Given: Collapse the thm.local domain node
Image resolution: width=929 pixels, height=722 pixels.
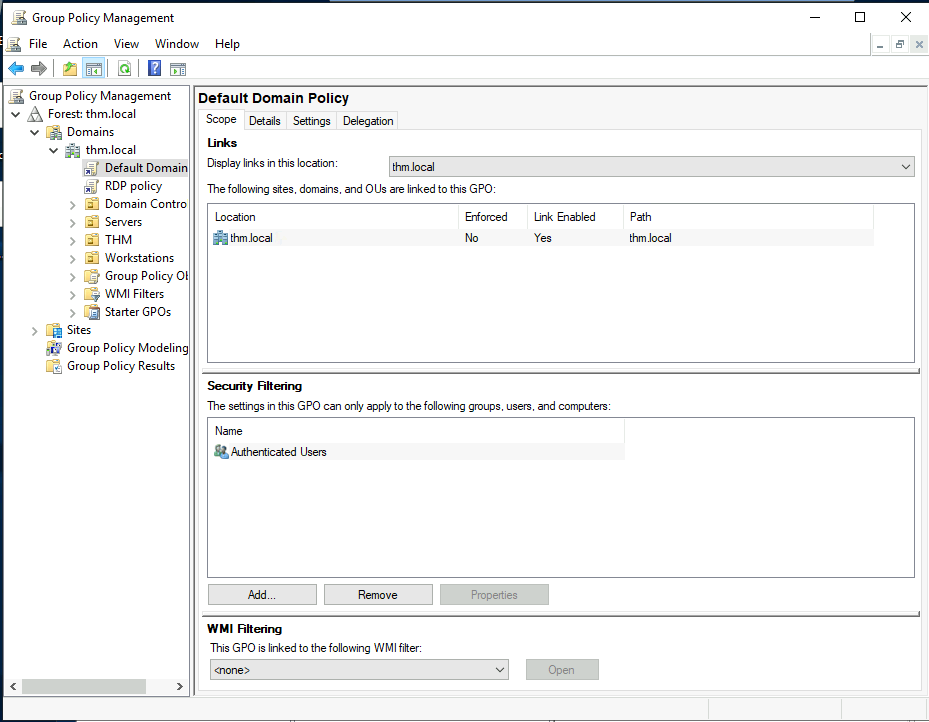Looking at the screenshot, I should click(53, 150).
